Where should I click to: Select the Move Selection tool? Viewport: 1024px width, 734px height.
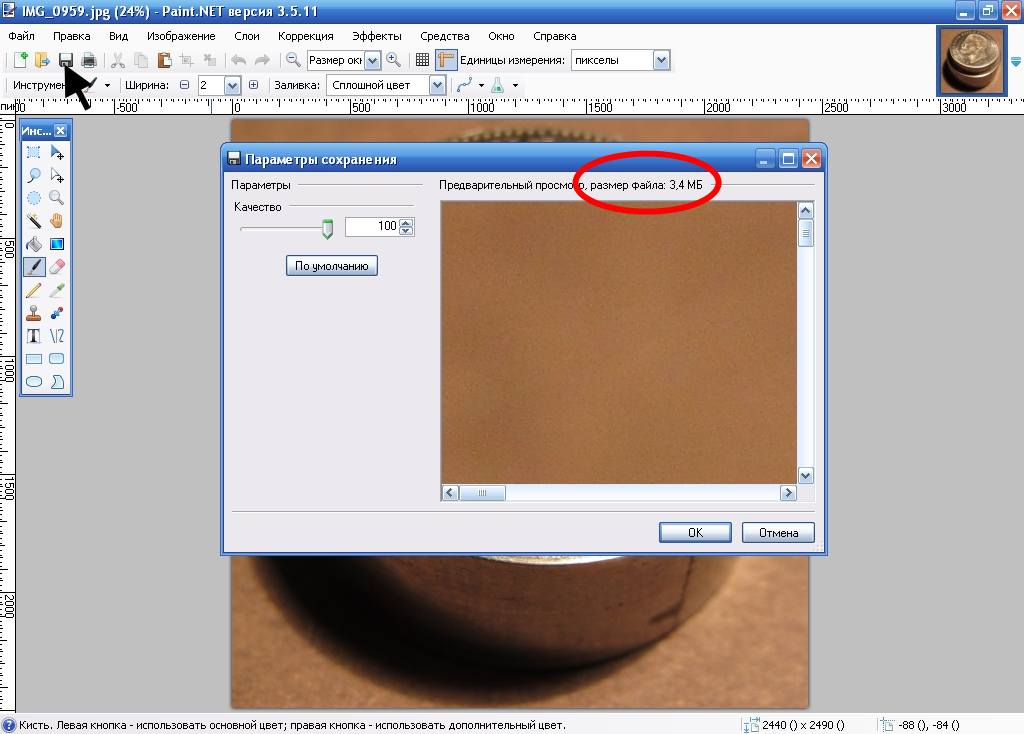[x=57, y=176]
